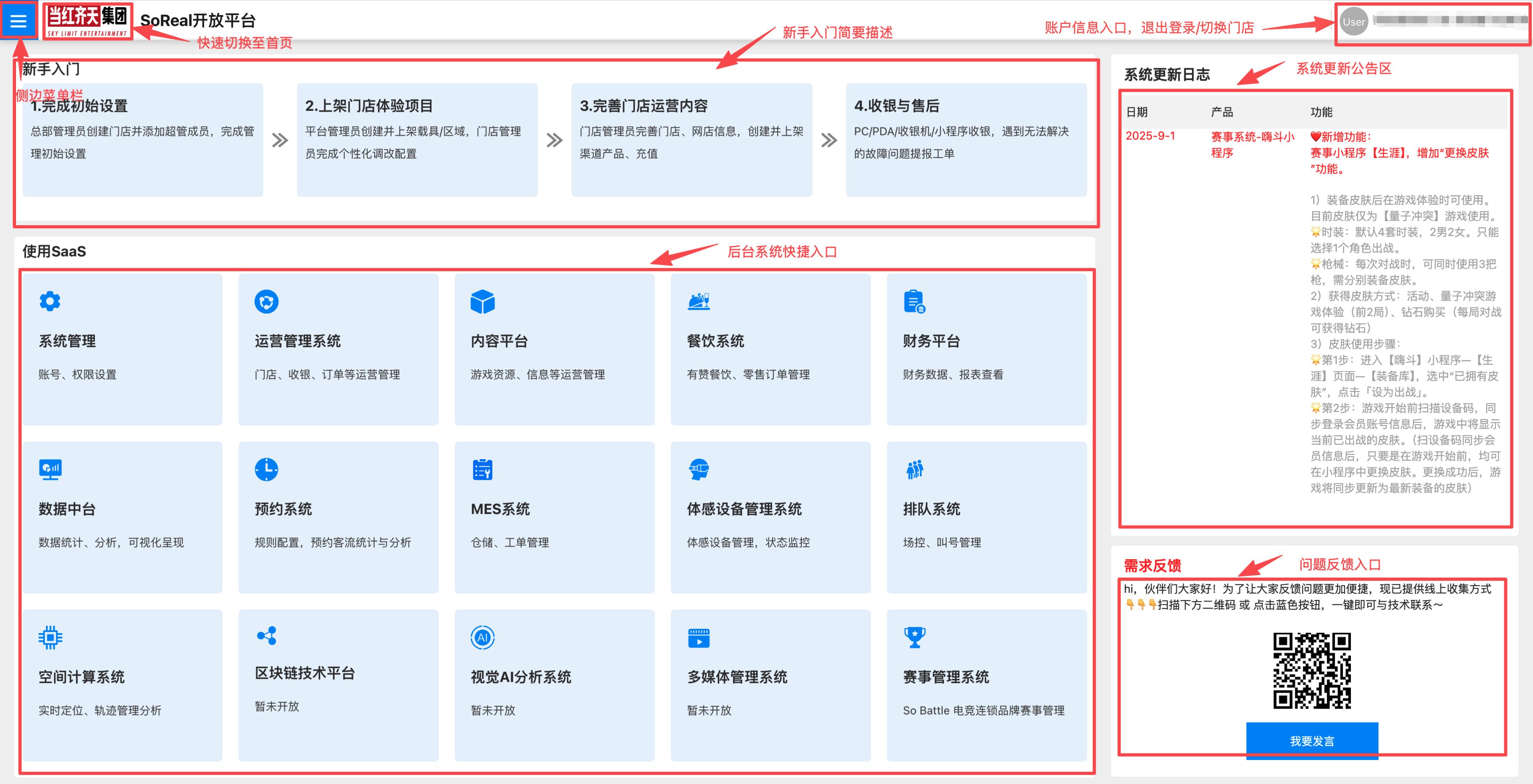Open the 餐饮系统 card title

[715, 341]
